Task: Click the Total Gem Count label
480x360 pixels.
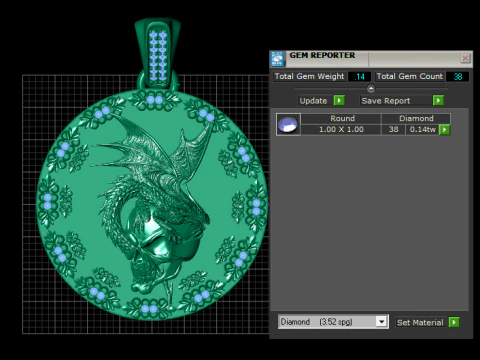Action: (409, 76)
